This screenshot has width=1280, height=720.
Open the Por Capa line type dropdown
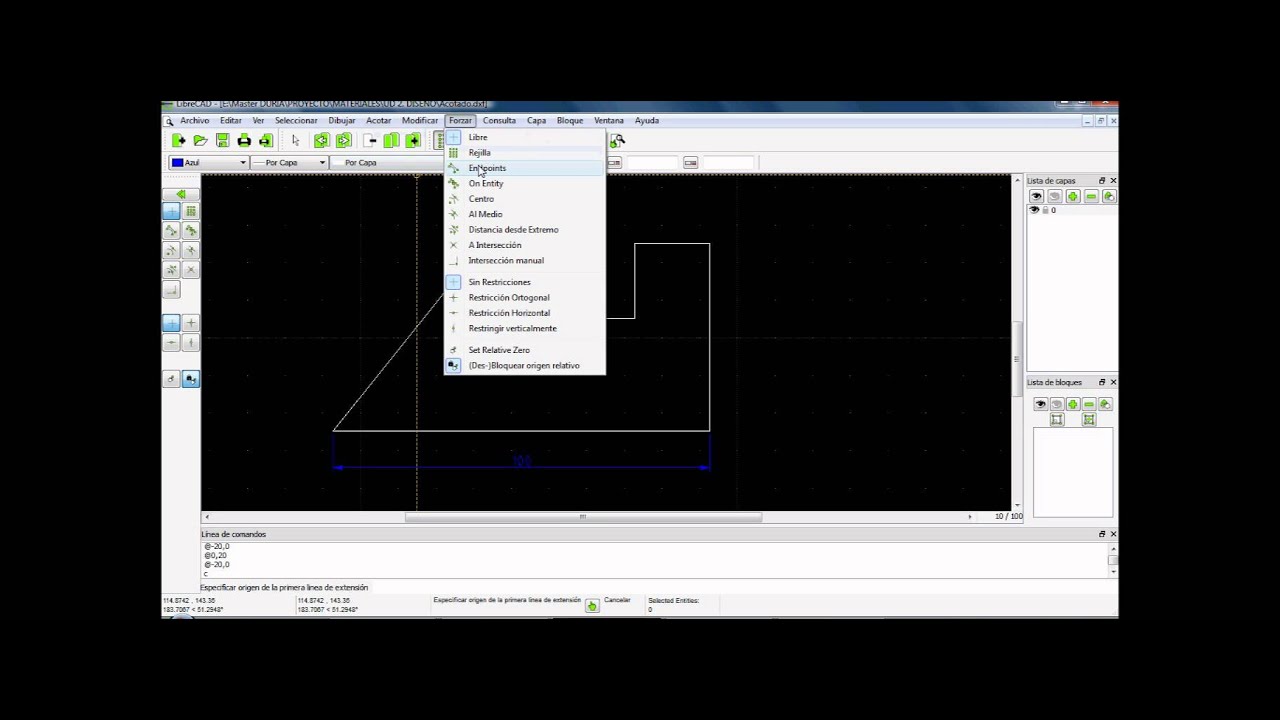pos(389,163)
